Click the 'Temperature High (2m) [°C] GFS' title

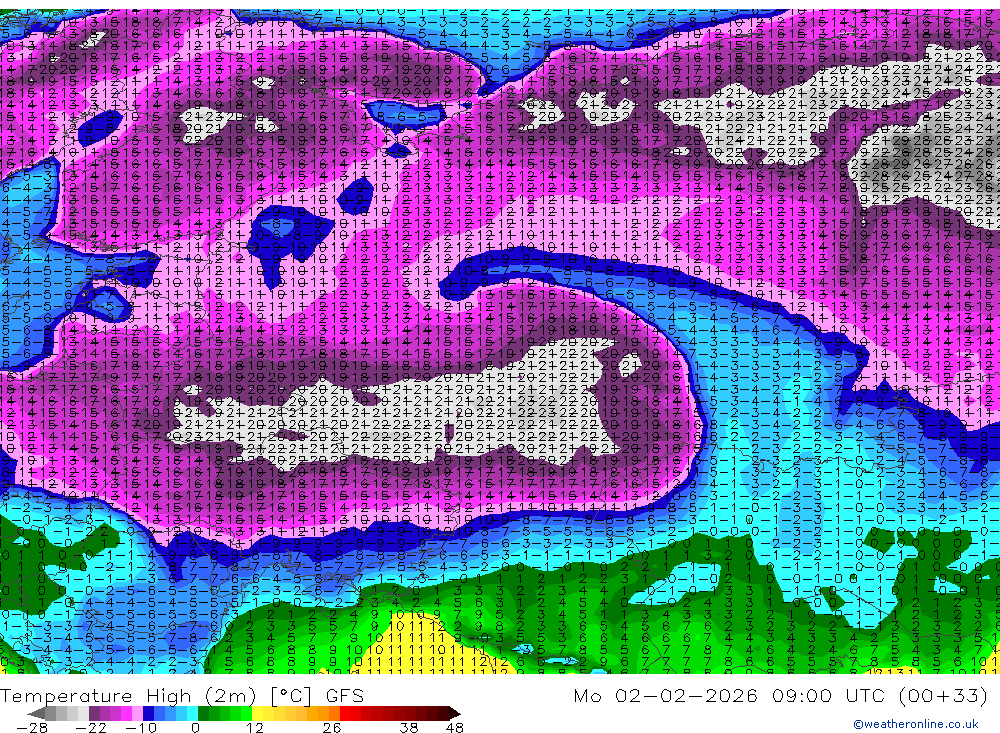(x=182, y=695)
